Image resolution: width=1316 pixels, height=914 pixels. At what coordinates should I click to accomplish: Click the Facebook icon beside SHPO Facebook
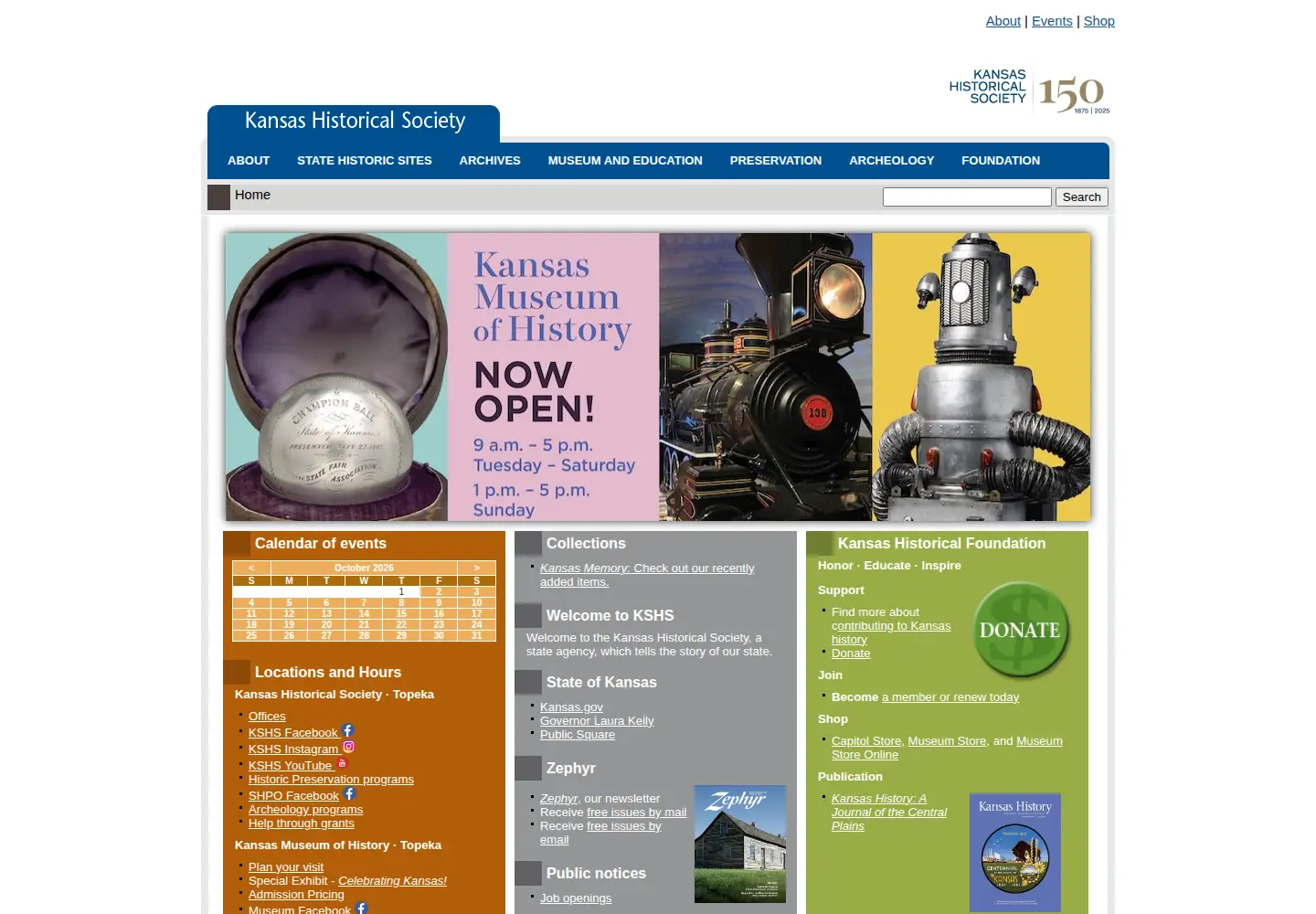point(349,793)
